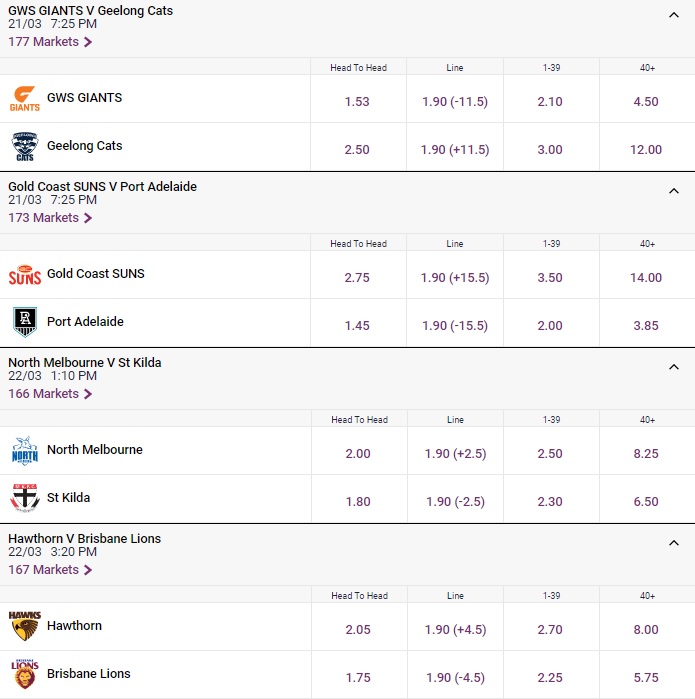The image size is (695, 699).
Task: Collapse the Hawthorn V Brisbane Lions match
Action: click(x=674, y=543)
